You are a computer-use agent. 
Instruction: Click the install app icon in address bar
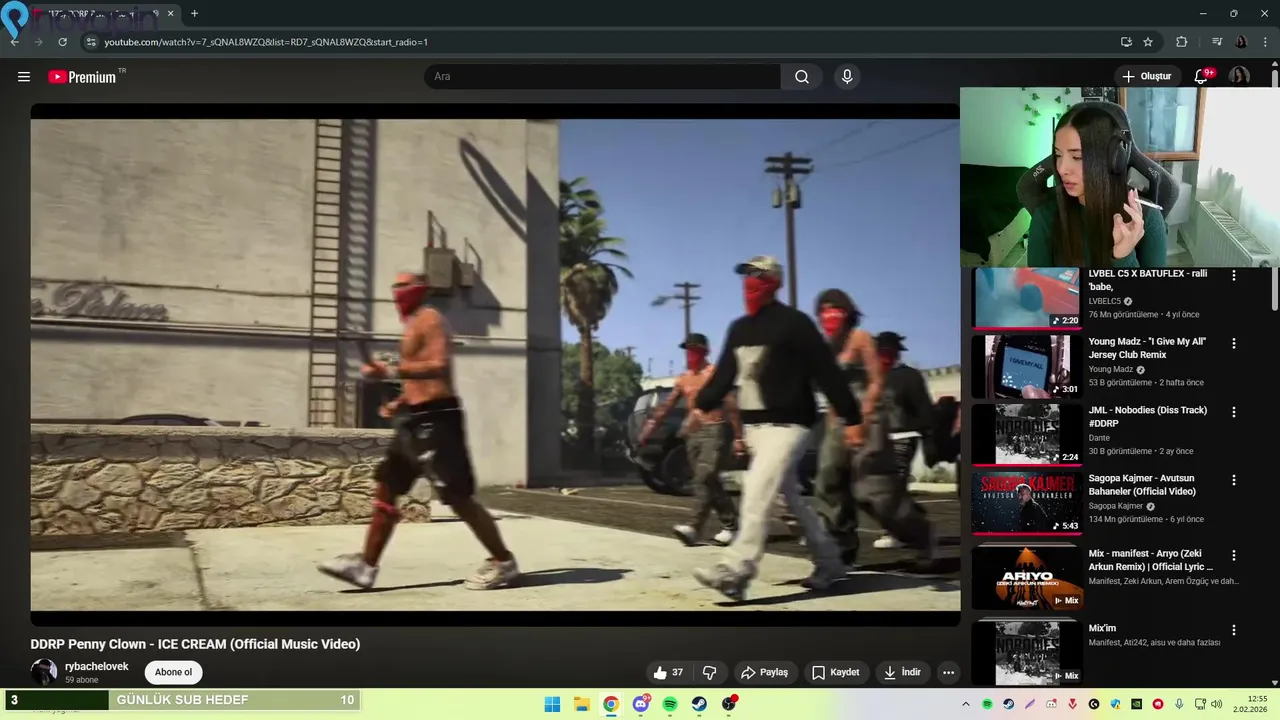coord(1126,42)
